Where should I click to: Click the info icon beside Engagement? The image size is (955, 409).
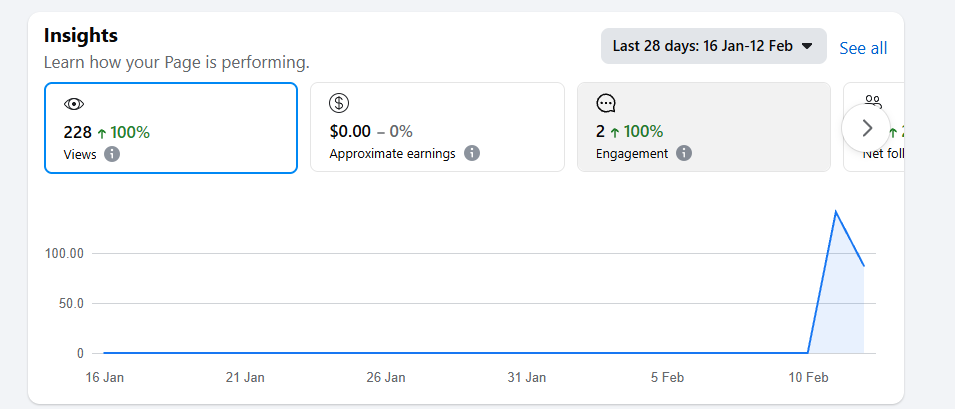tap(684, 154)
